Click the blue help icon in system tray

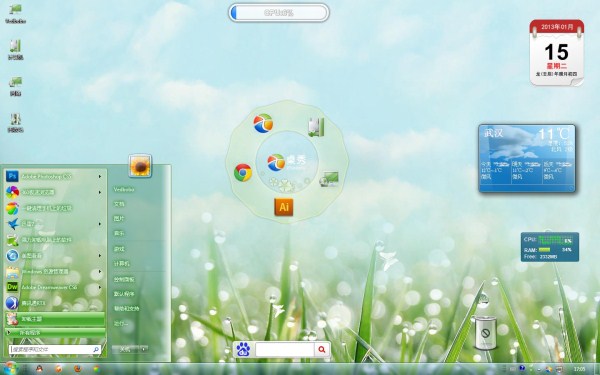pyautogui.click(x=522, y=368)
